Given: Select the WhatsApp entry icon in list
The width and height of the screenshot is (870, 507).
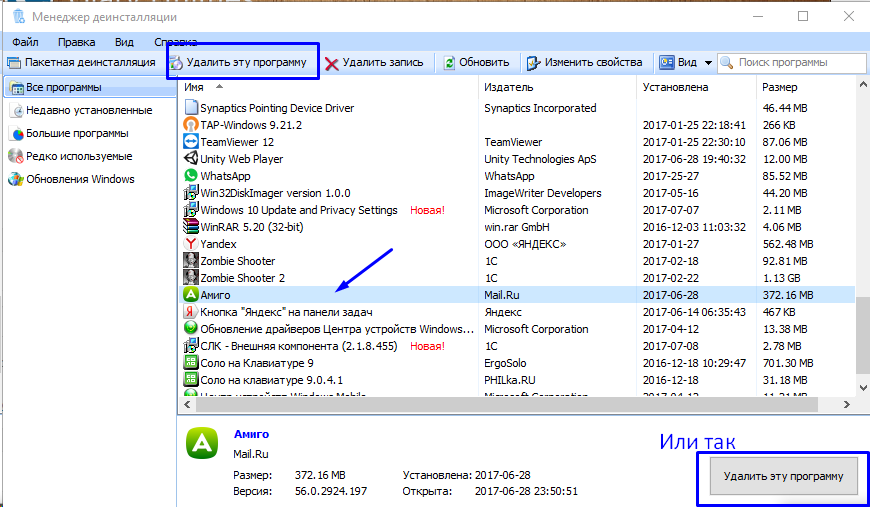Looking at the screenshot, I should point(191,176).
